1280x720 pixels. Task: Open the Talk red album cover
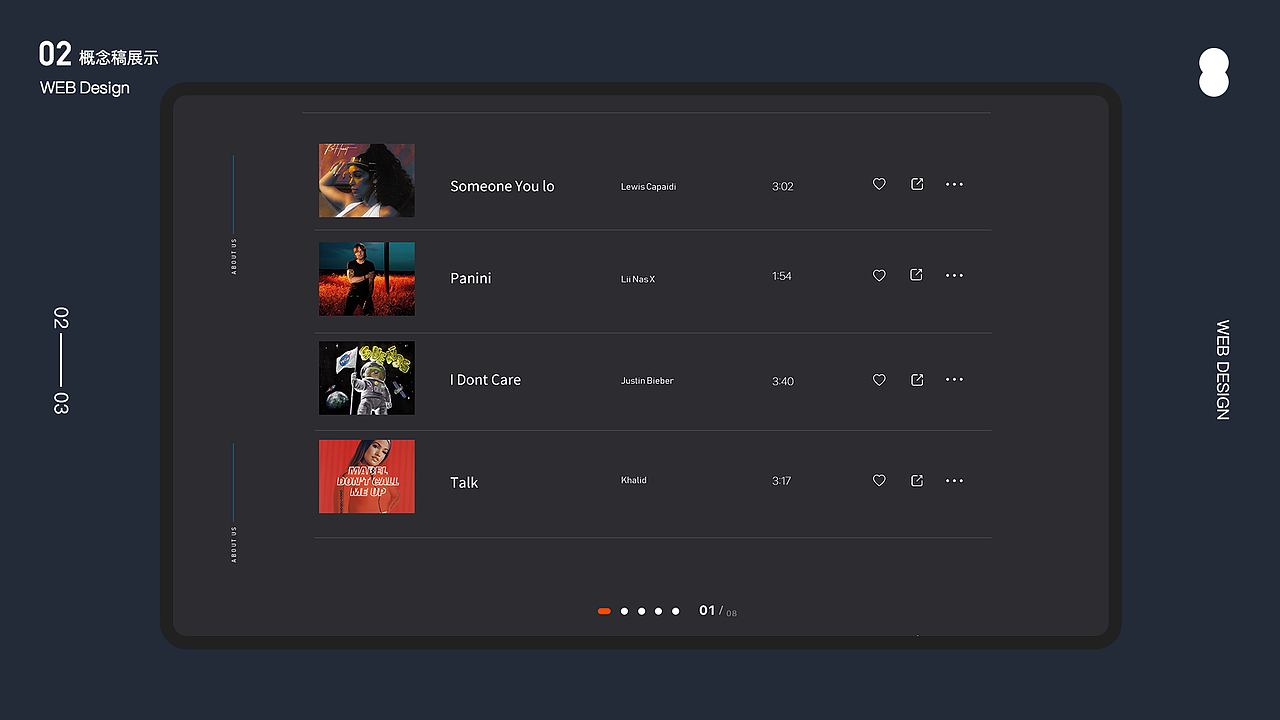pyautogui.click(x=367, y=477)
